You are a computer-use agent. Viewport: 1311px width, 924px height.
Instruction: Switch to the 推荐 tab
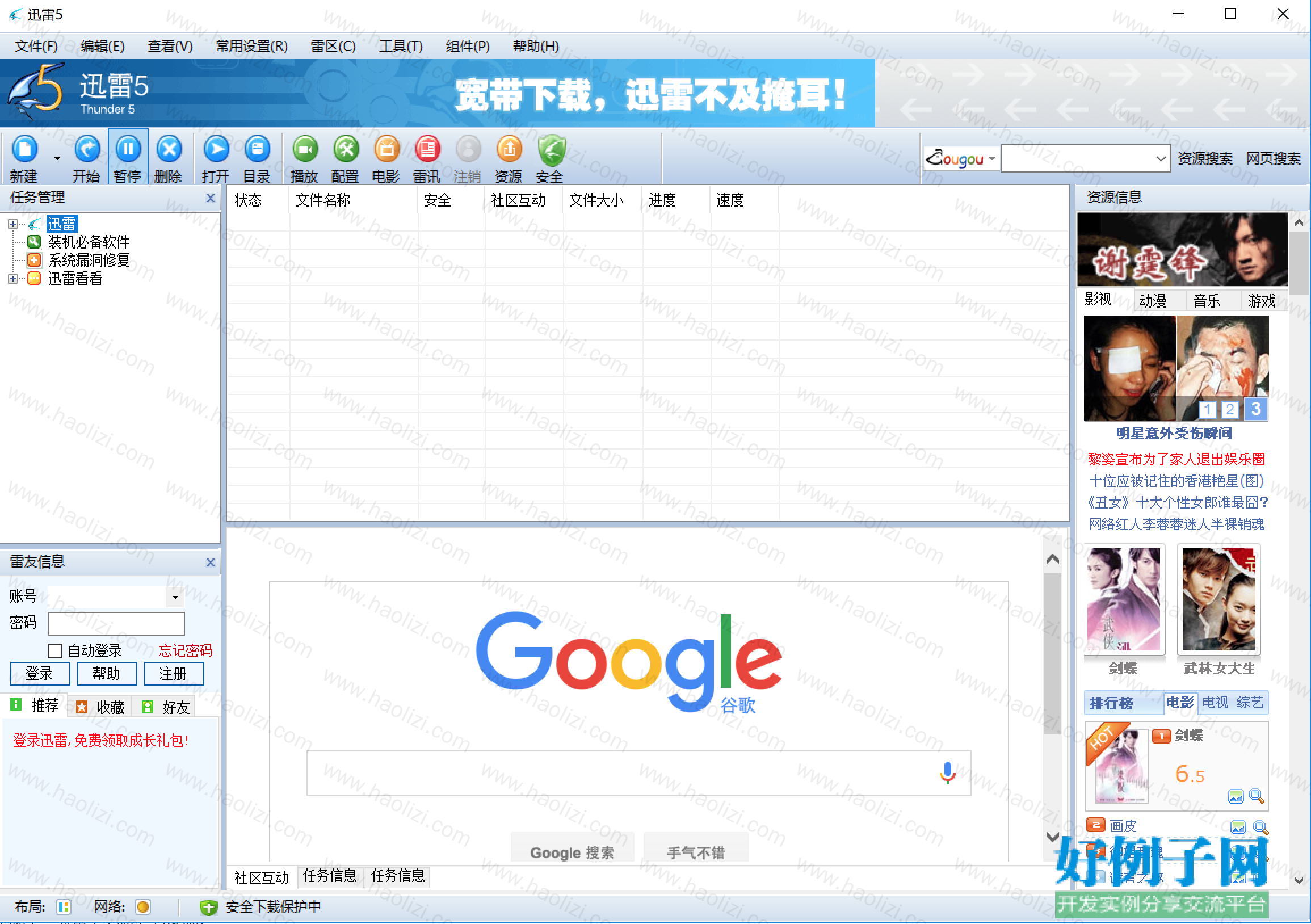[34, 706]
